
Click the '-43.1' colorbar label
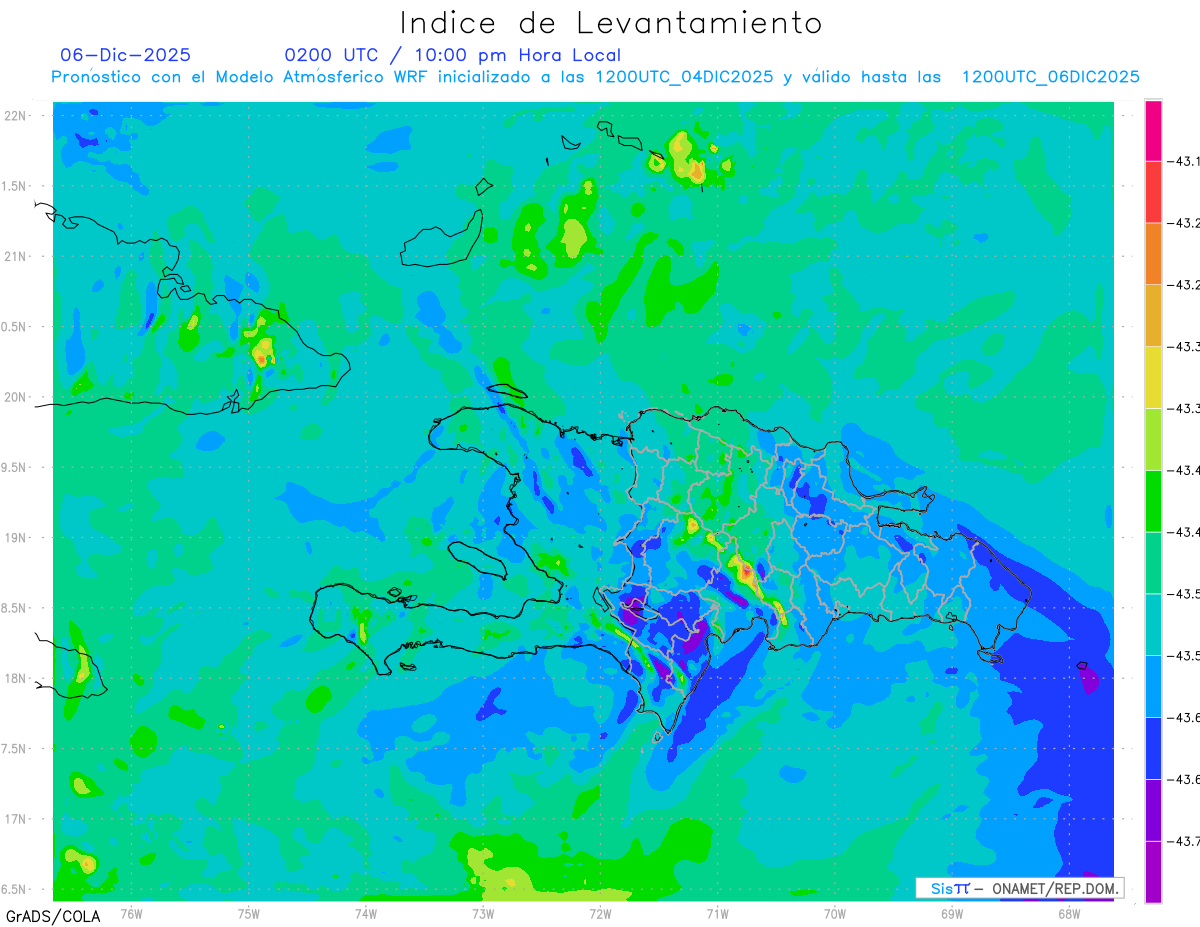(1186, 161)
